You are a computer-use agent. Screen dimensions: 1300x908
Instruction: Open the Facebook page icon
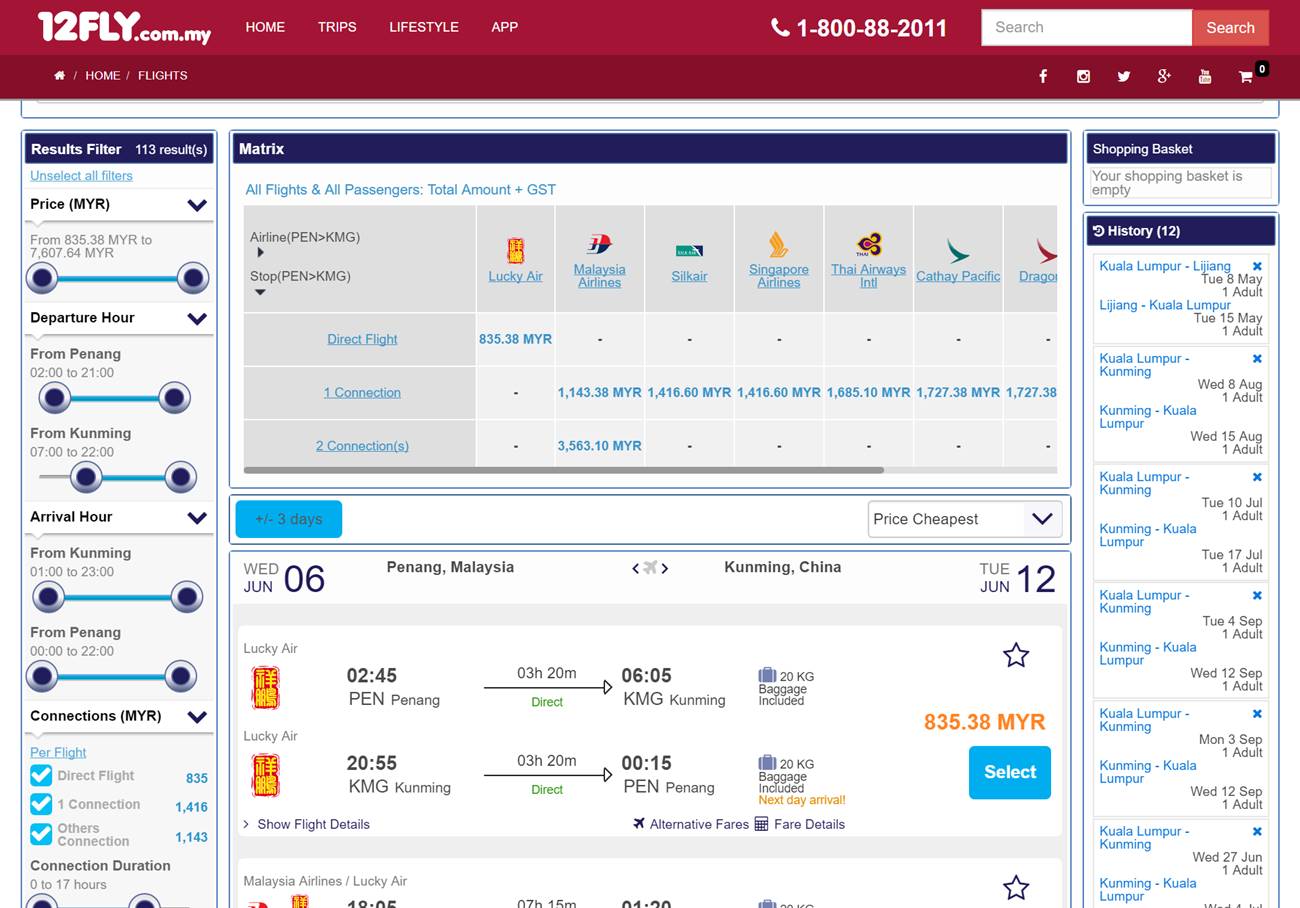1043,76
